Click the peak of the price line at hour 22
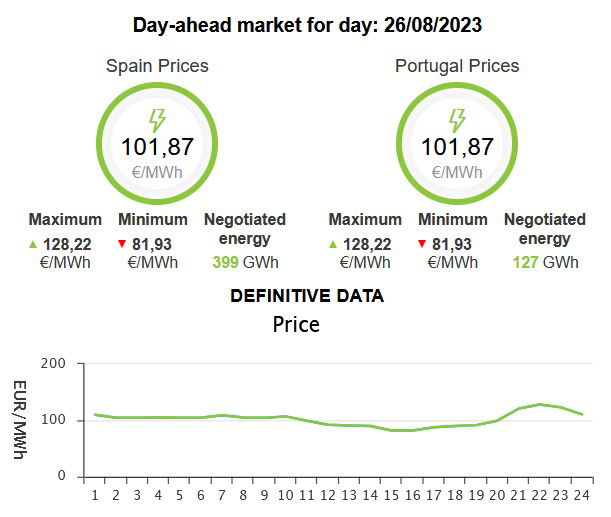This screenshot has height=517, width=611. [x=539, y=404]
